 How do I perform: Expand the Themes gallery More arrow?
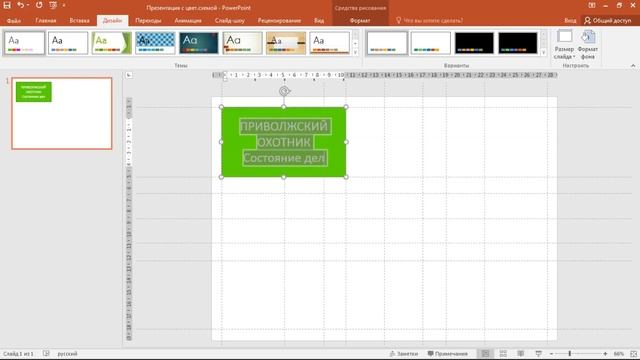click(x=356, y=52)
